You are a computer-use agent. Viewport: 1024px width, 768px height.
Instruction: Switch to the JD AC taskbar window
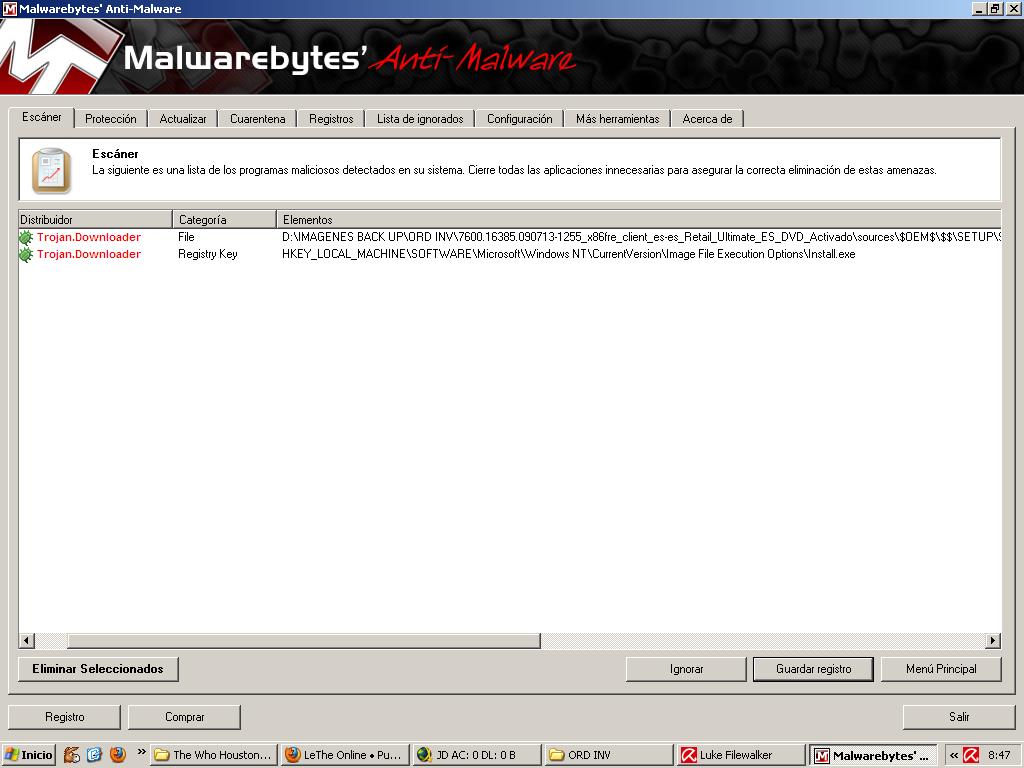478,755
